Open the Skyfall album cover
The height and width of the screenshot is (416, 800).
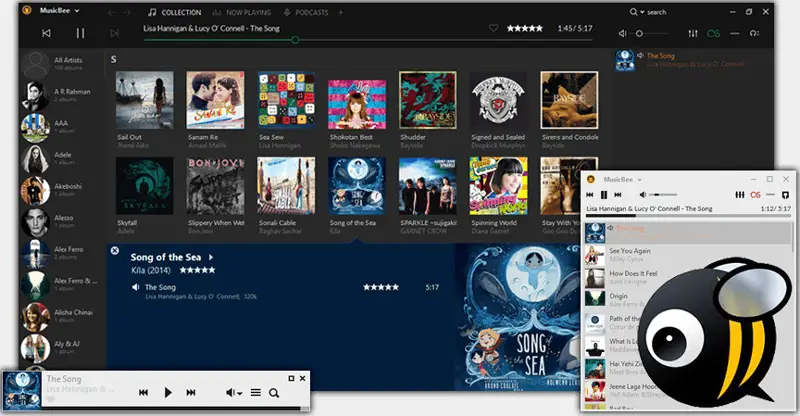(144, 186)
